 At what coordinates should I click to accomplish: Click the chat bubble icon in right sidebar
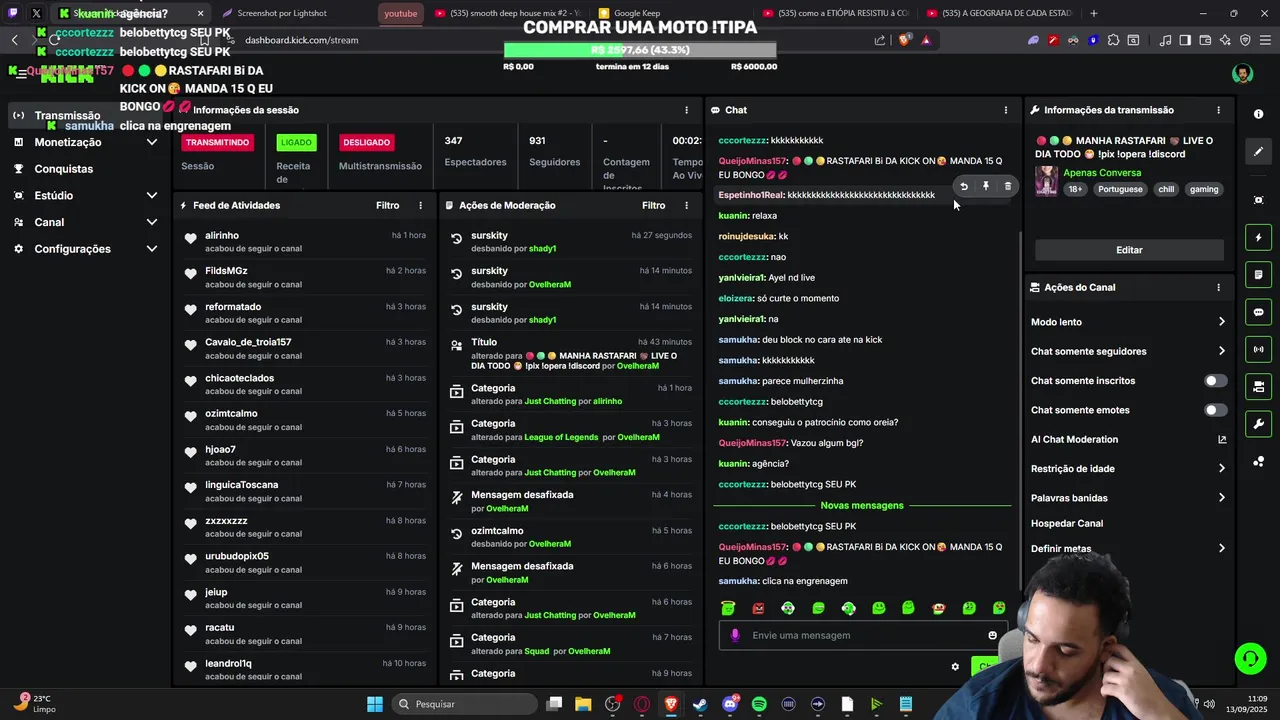click(x=1258, y=312)
